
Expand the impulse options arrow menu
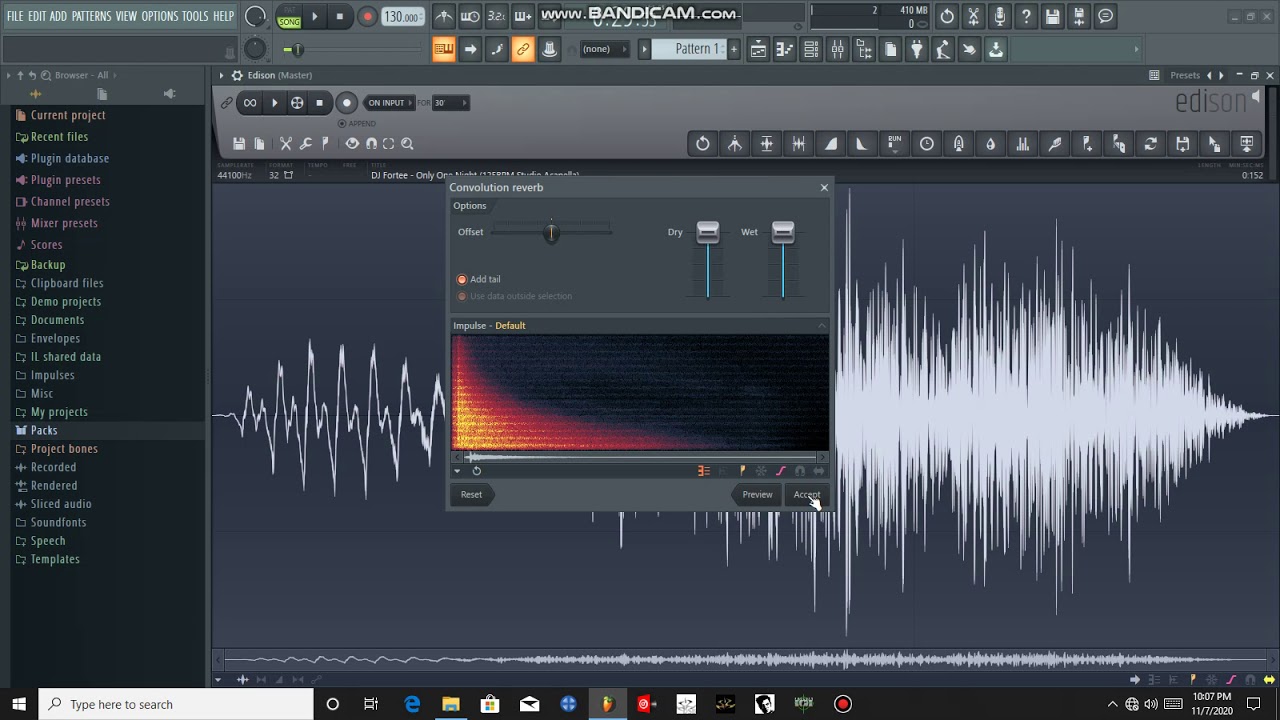(x=458, y=471)
